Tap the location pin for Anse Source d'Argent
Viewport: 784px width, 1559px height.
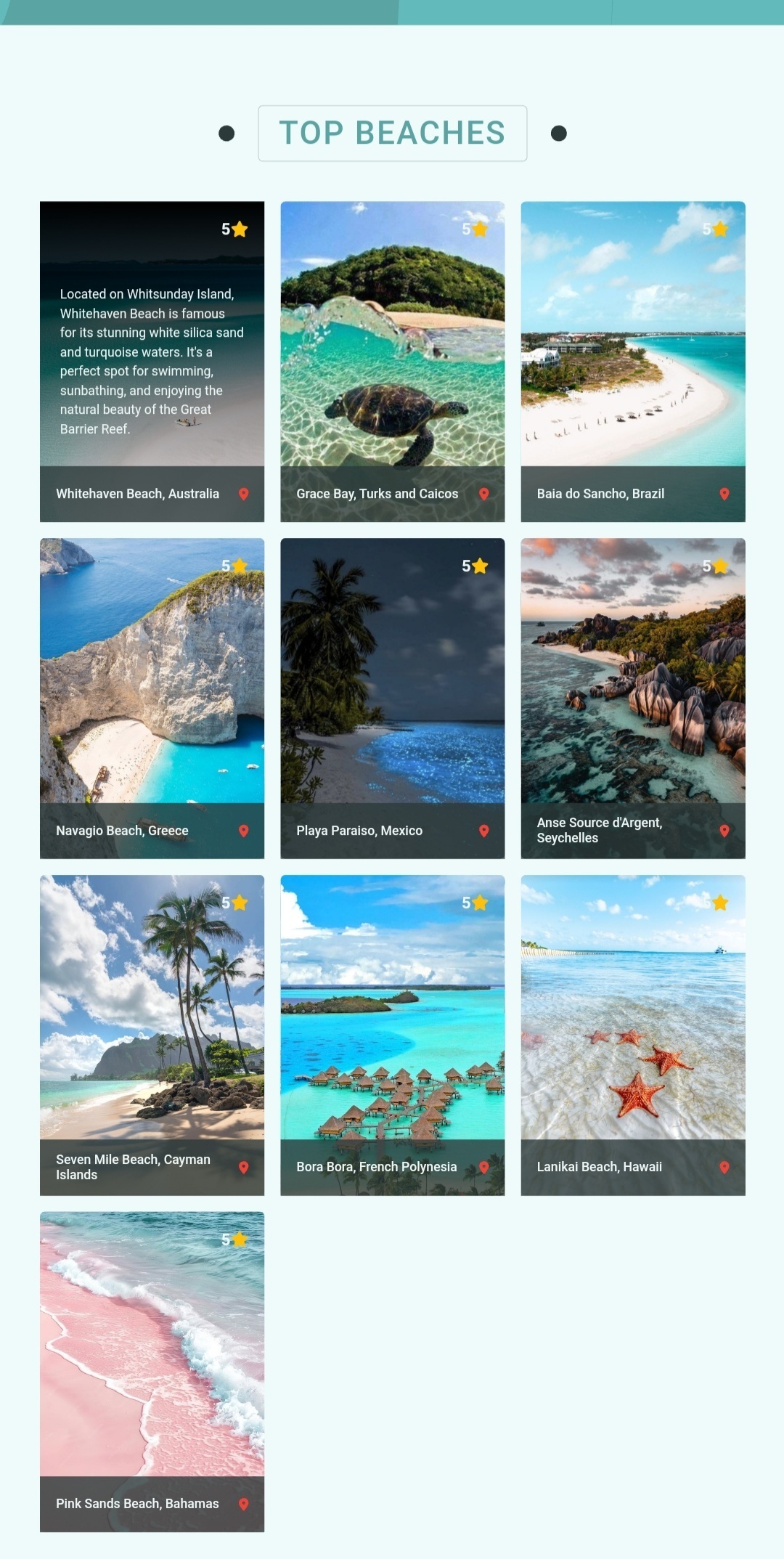pos(724,831)
